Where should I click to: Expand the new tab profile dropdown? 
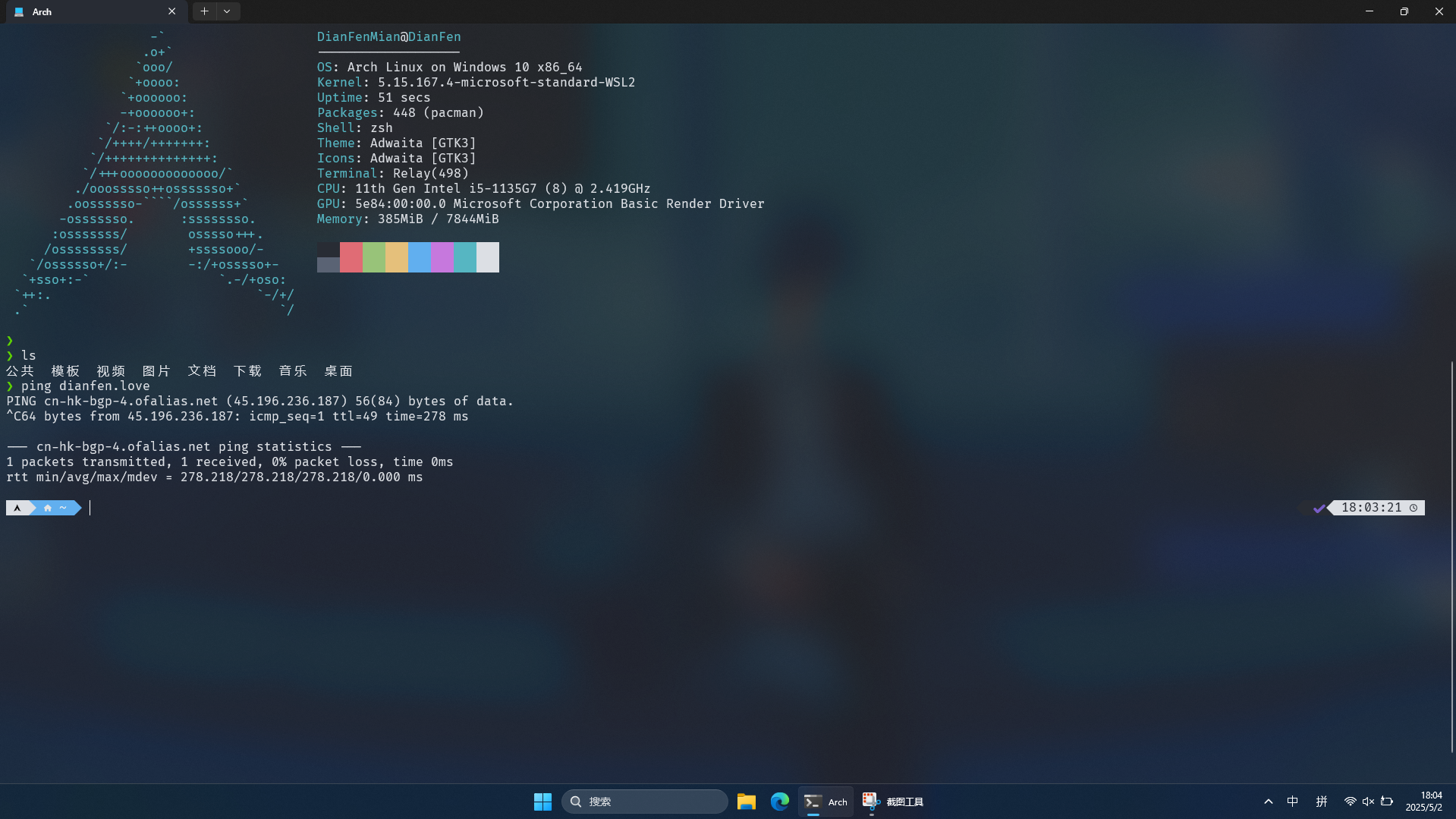(x=227, y=11)
